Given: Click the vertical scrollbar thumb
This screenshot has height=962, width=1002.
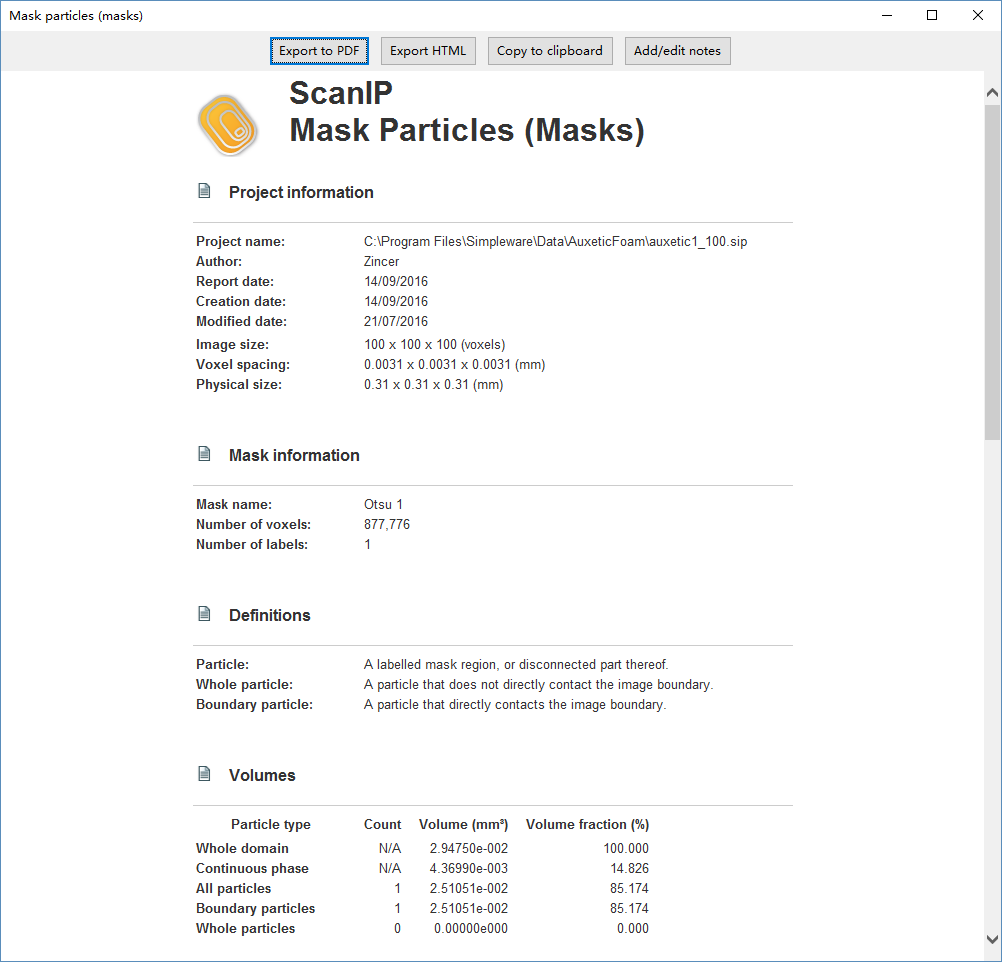Looking at the screenshot, I should pyautogui.click(x=992, y=272).
